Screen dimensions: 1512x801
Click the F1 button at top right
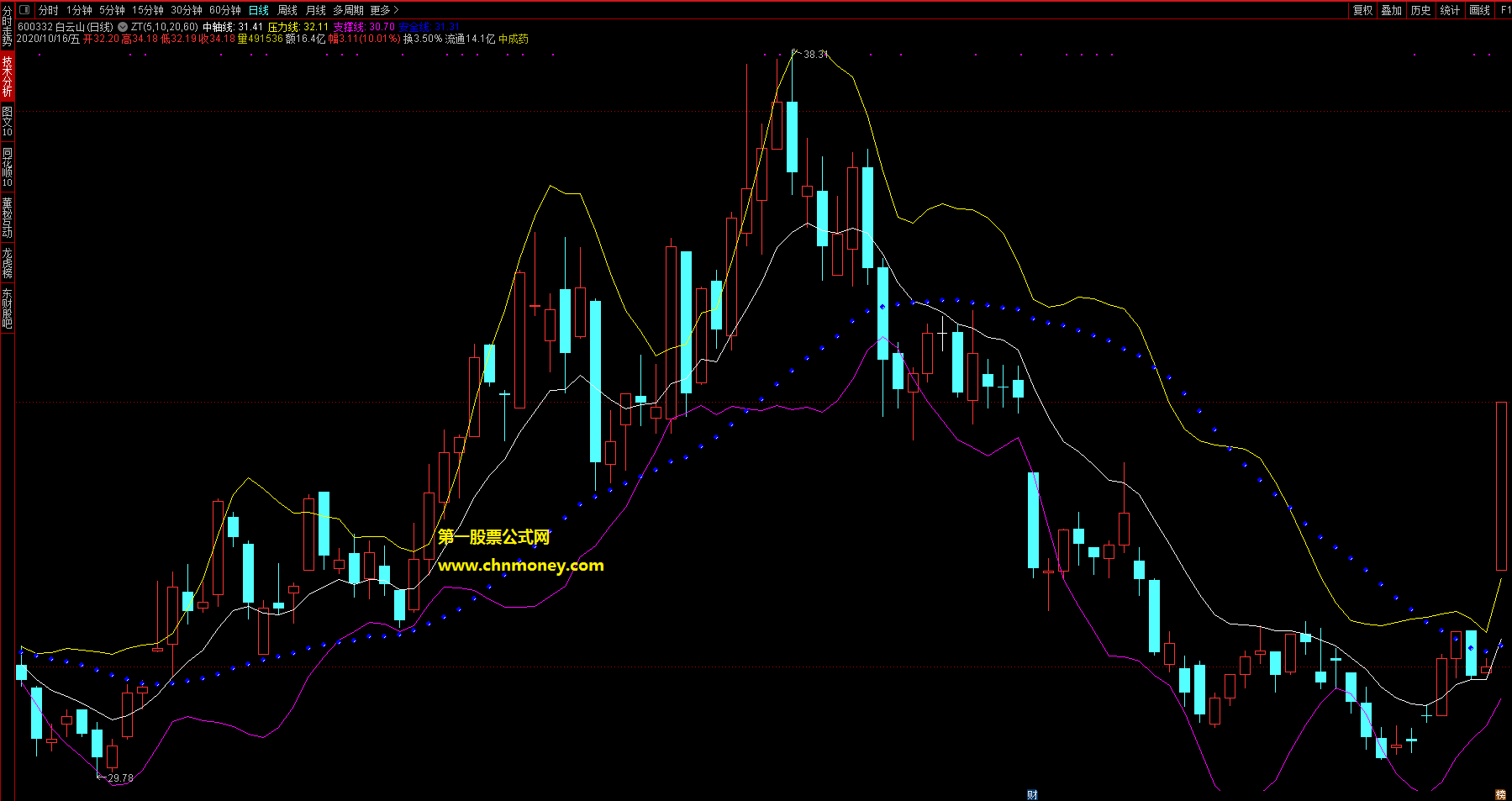tap(1504, 10)
